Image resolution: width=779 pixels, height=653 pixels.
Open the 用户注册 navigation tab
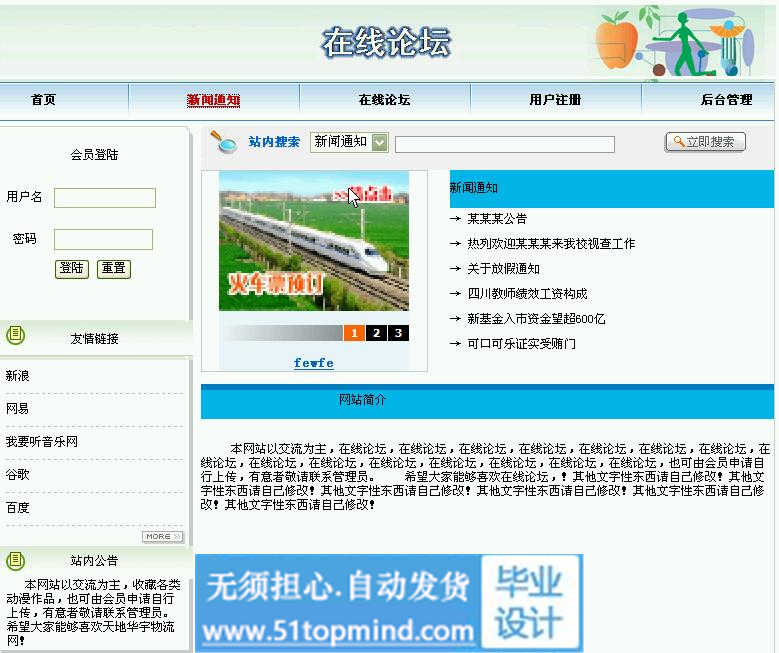[x=555, y=100]
